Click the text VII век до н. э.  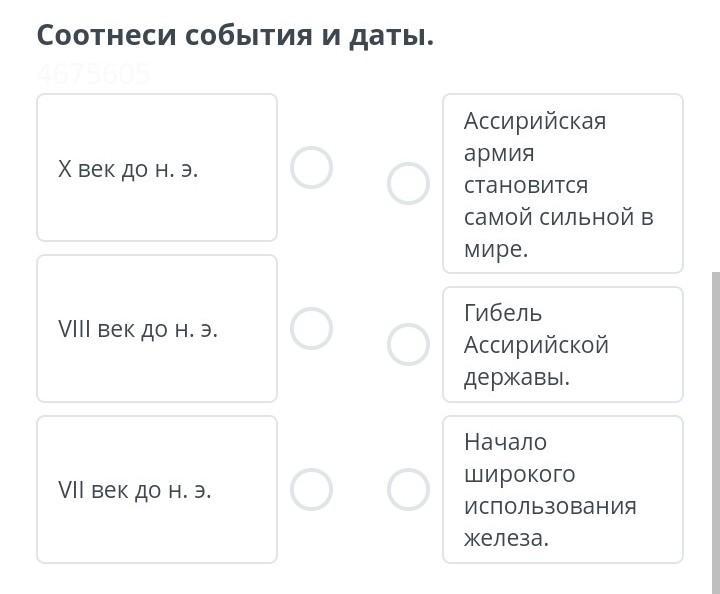click(x=135, y=490)
